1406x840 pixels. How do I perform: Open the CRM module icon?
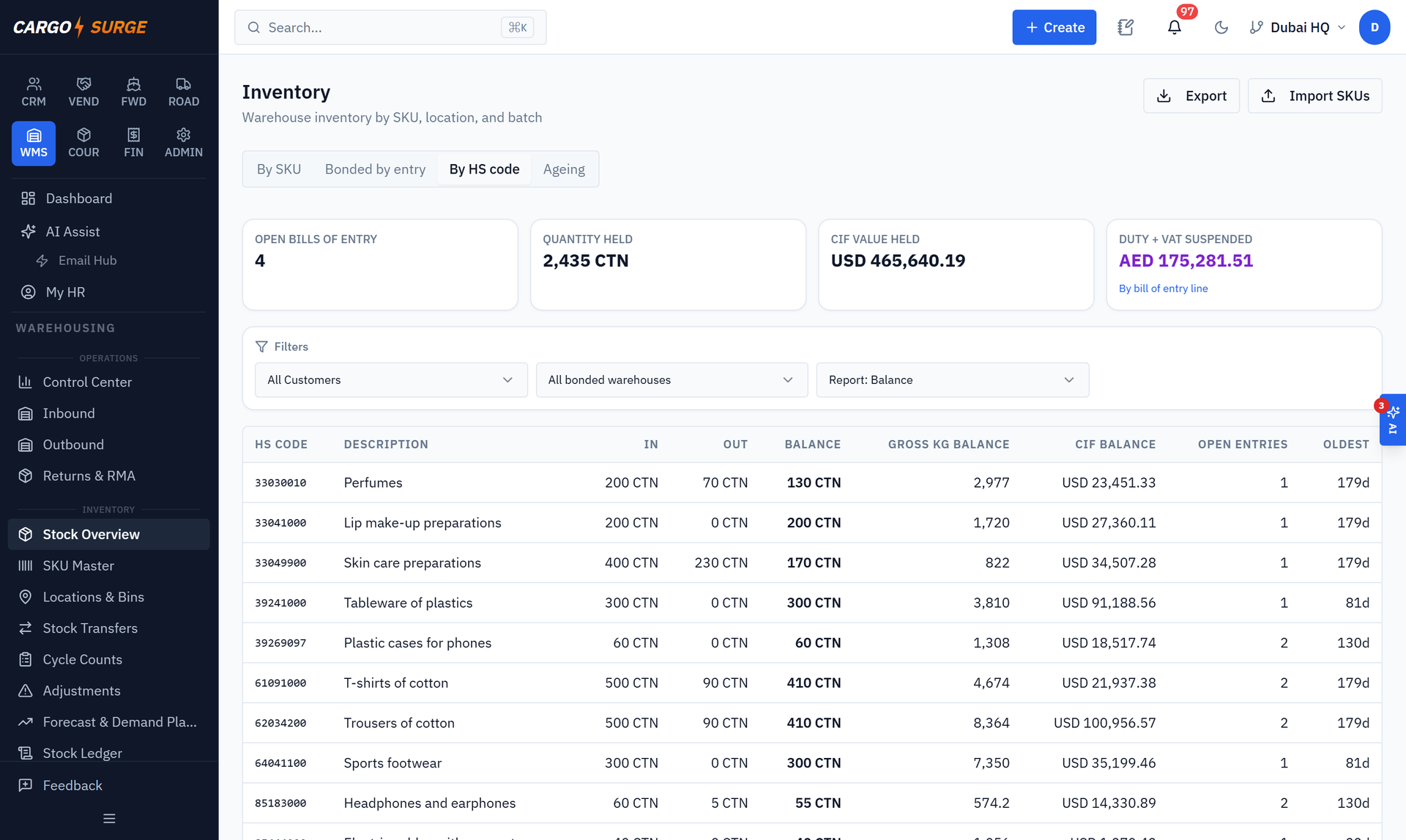pos(34,92)
